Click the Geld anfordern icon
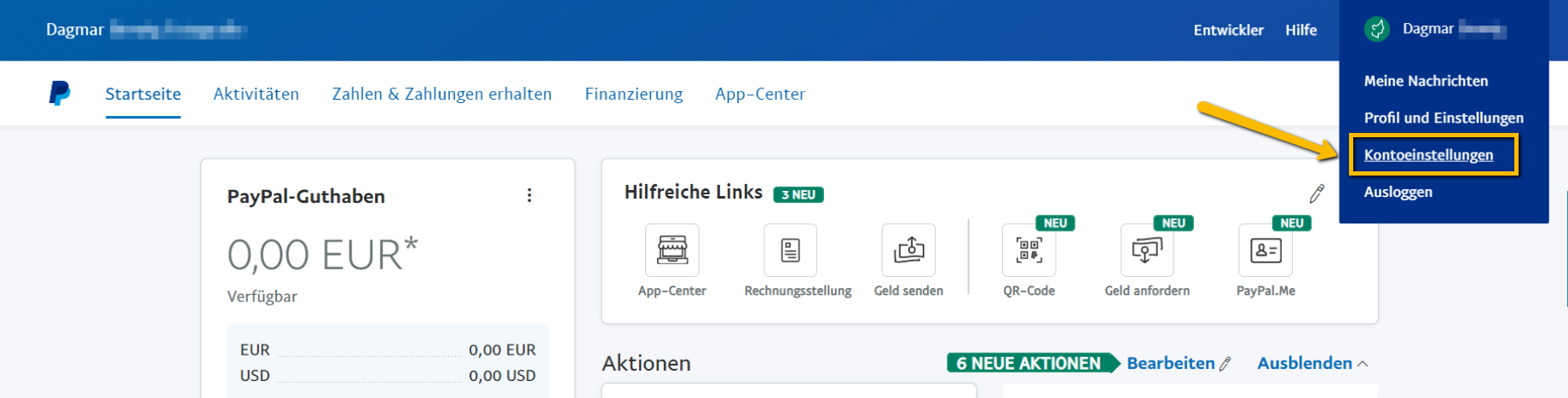This screenshot has width=1568, height=398. (1146, 251)
